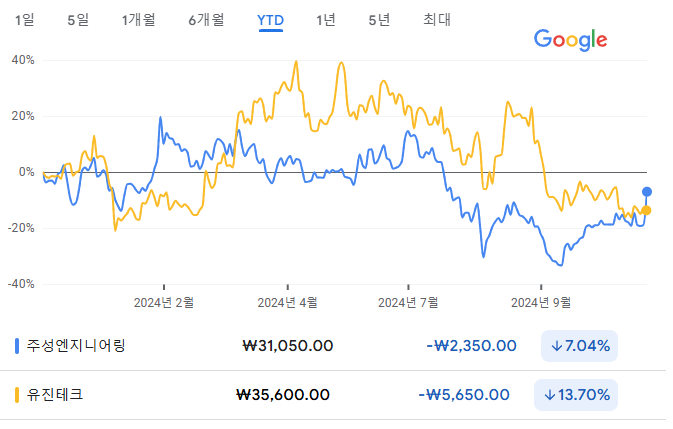Open the 주성엔지니어링 stock row
Screen dimensions: 673x429
333,346
